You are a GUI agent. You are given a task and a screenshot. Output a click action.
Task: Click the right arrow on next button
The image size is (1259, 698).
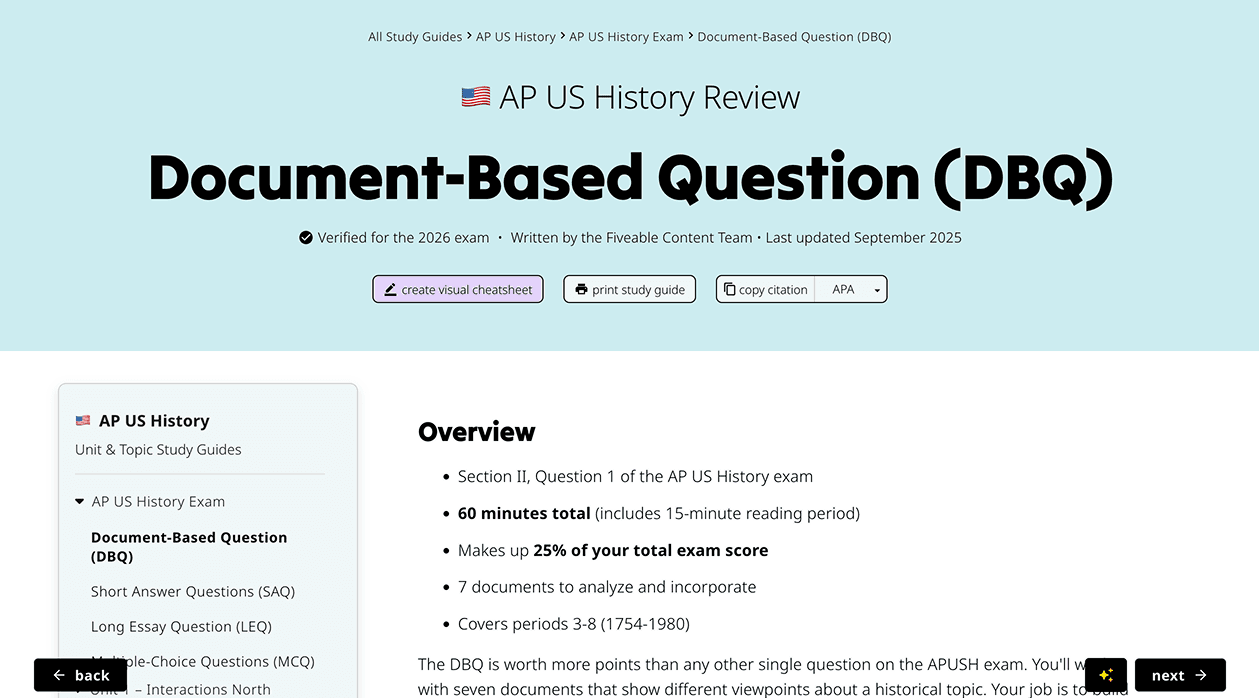point(1201,675)
